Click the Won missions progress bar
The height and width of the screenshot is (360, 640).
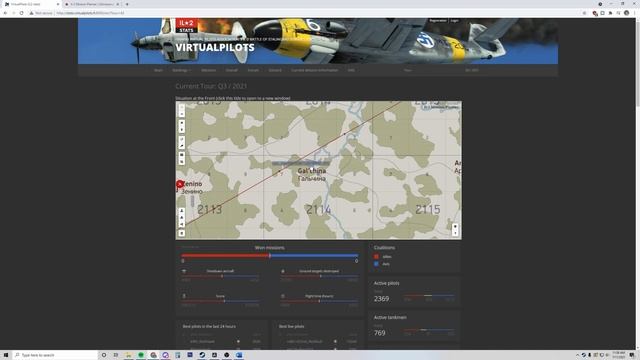pyautogui.click(x=270, y=256)
